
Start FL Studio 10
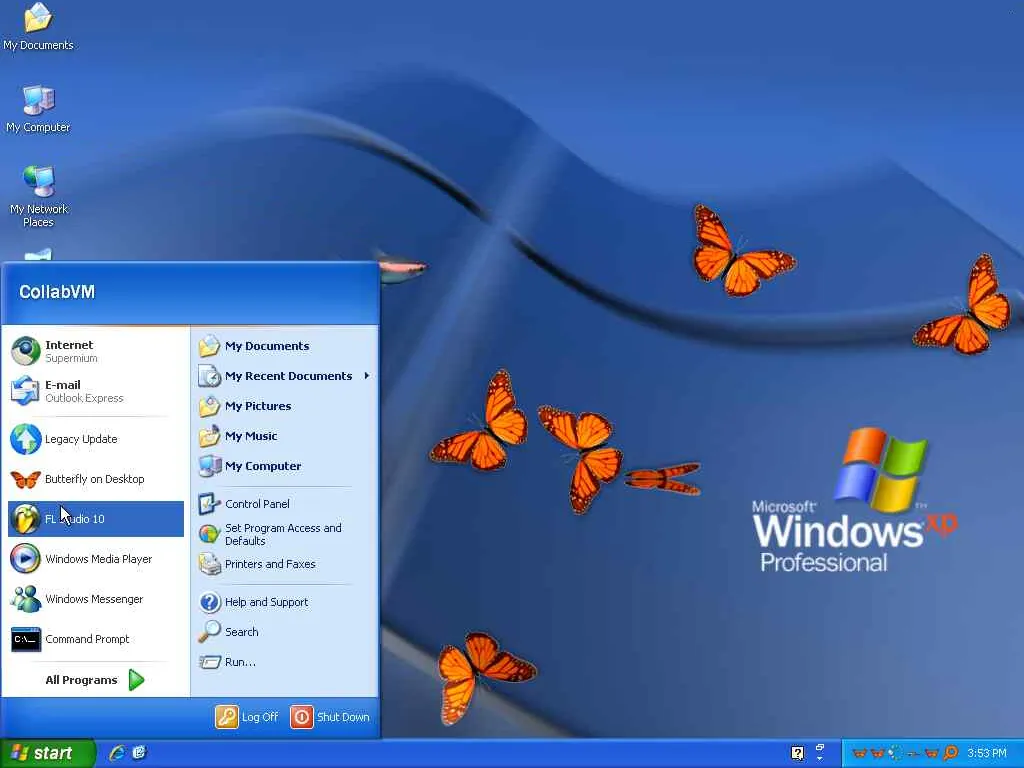pyautogui.click(x=95, y=519)
